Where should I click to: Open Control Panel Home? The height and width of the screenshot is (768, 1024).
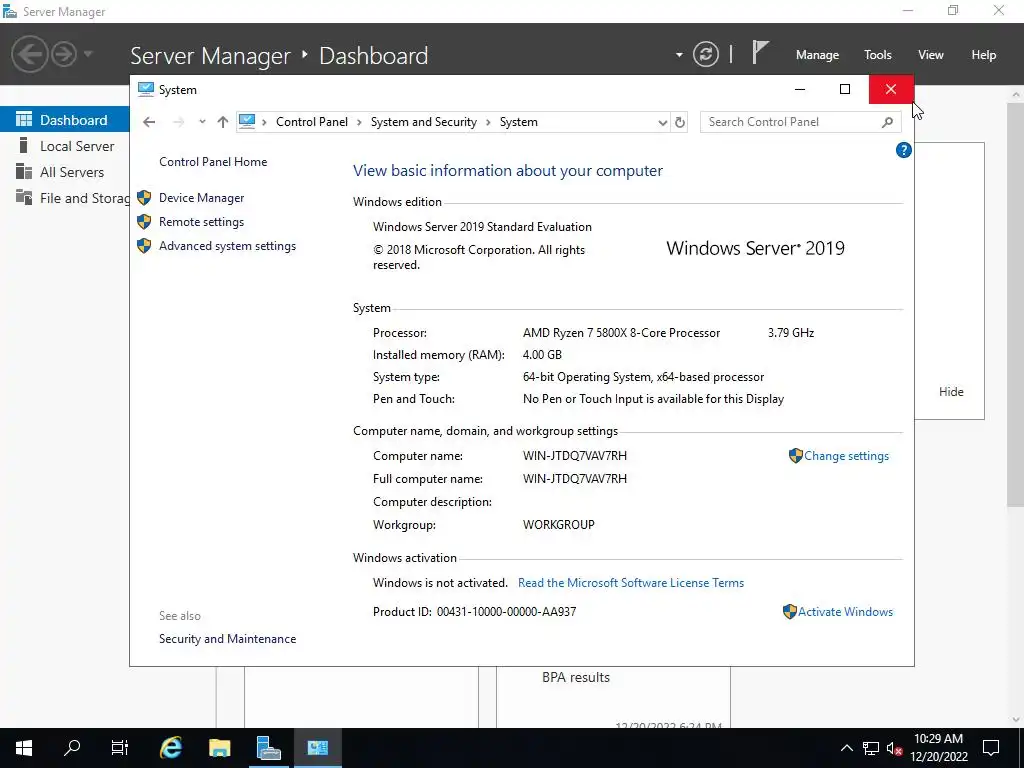point(213,162)
